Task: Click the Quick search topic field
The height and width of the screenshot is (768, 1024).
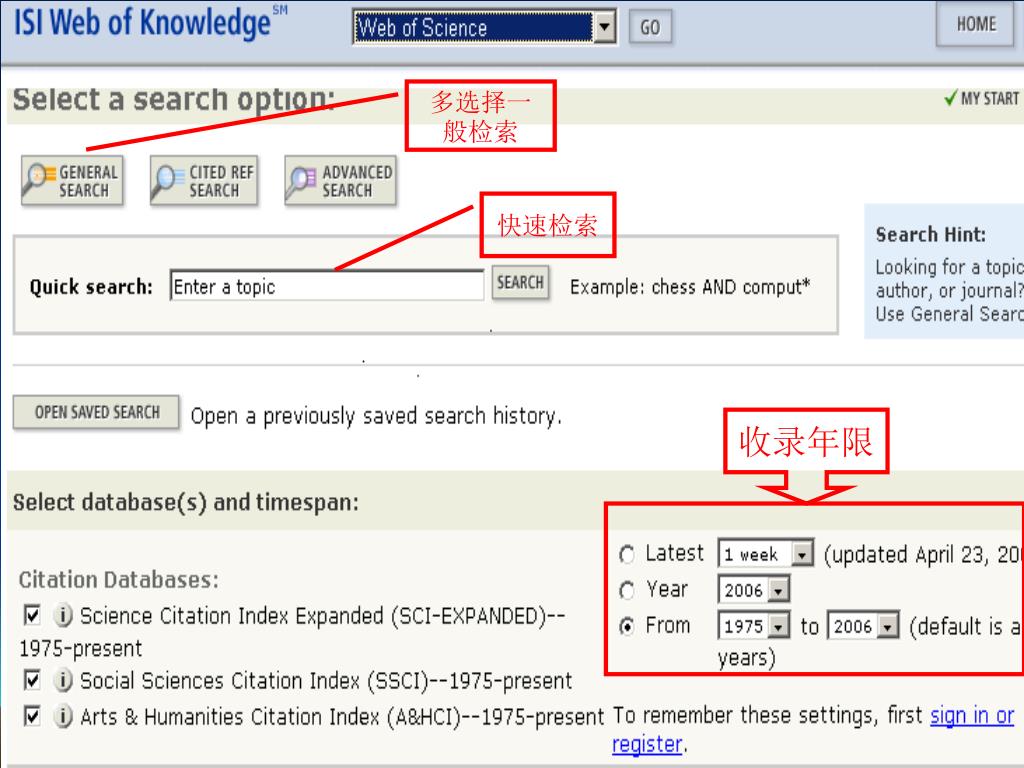Action: [x=327, y=287]
